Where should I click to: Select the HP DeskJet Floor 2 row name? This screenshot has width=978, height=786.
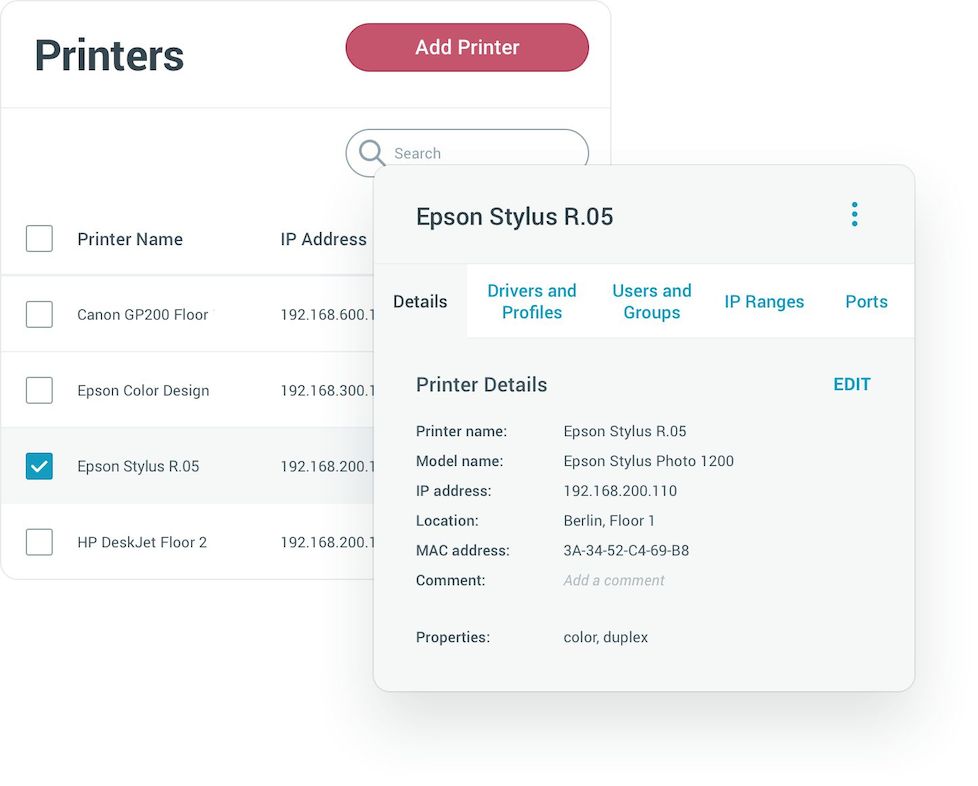click(x=142, y=543)
